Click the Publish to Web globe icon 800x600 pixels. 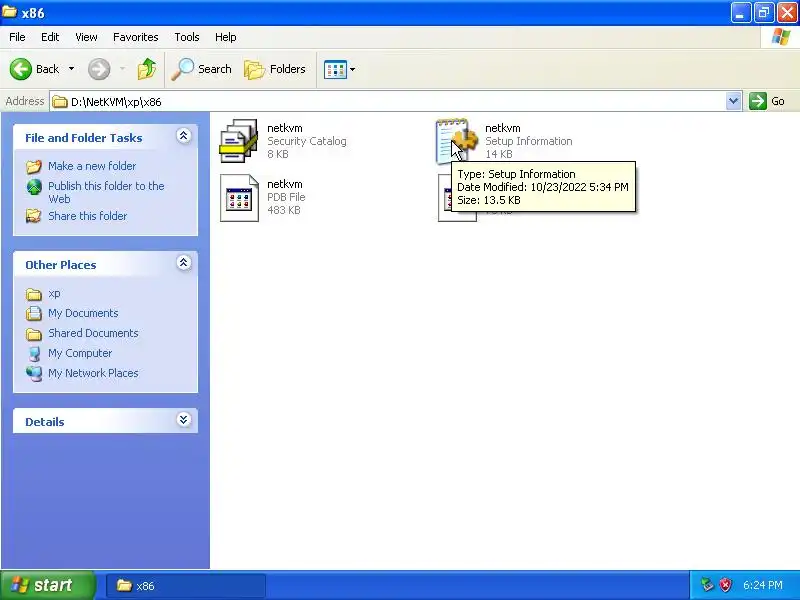coord(34,187)
